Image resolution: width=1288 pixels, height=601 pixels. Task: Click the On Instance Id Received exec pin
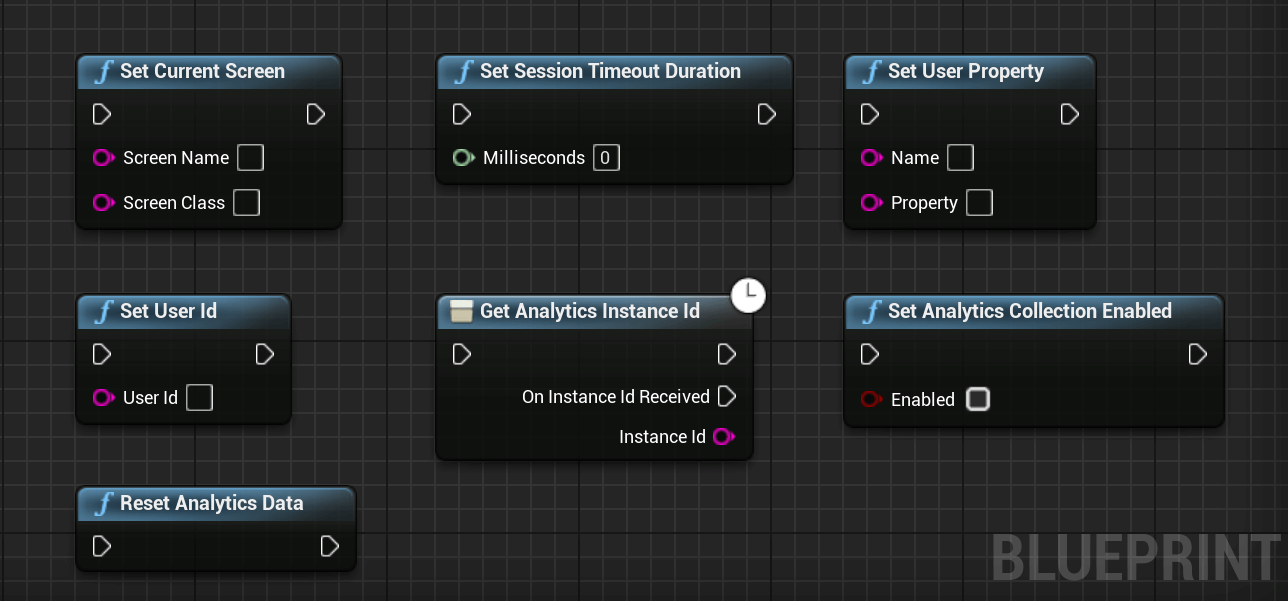(x=727, y=397)
